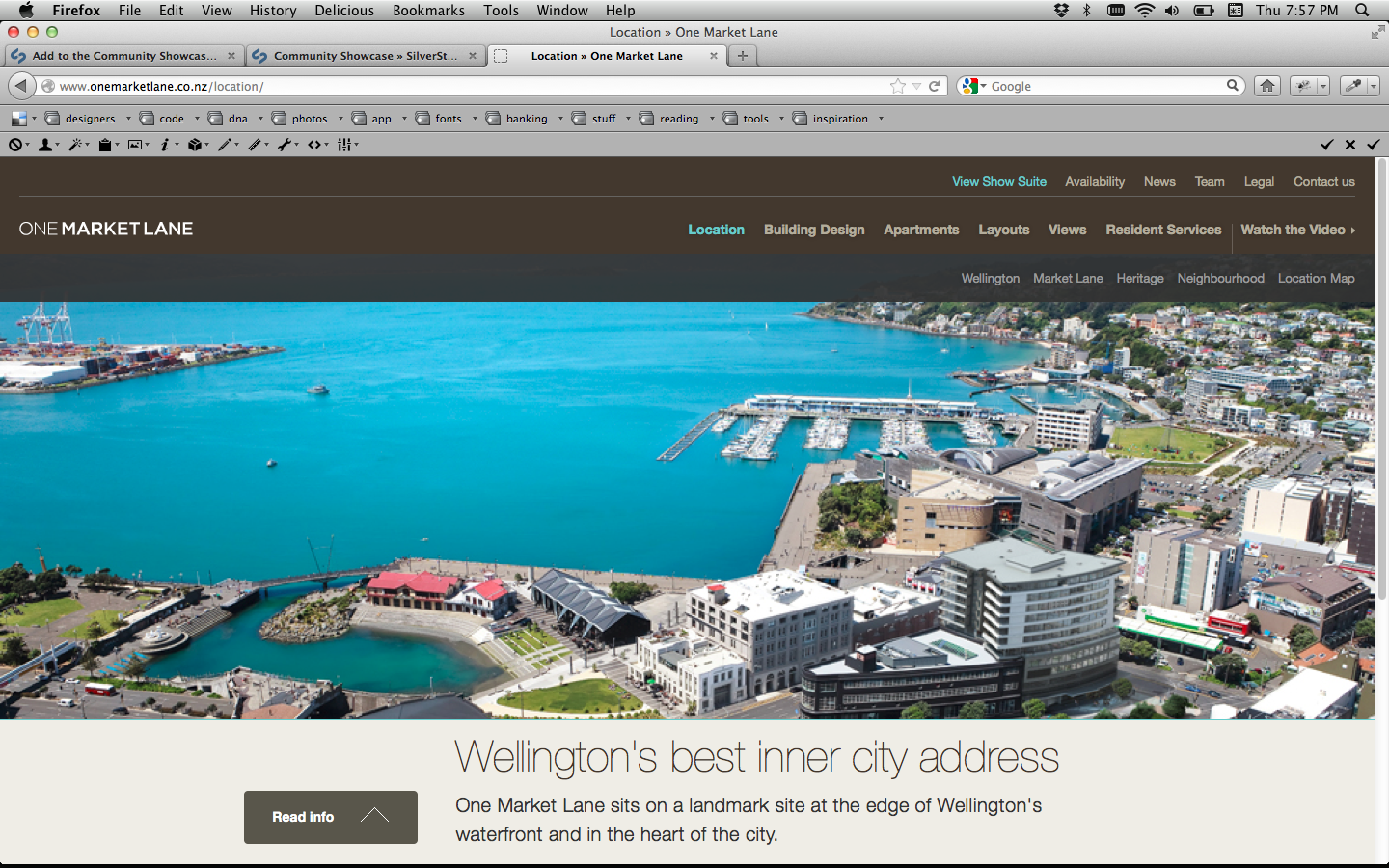Click the Contact us link
The image size is (1389, 868).
pos(1324,181)
